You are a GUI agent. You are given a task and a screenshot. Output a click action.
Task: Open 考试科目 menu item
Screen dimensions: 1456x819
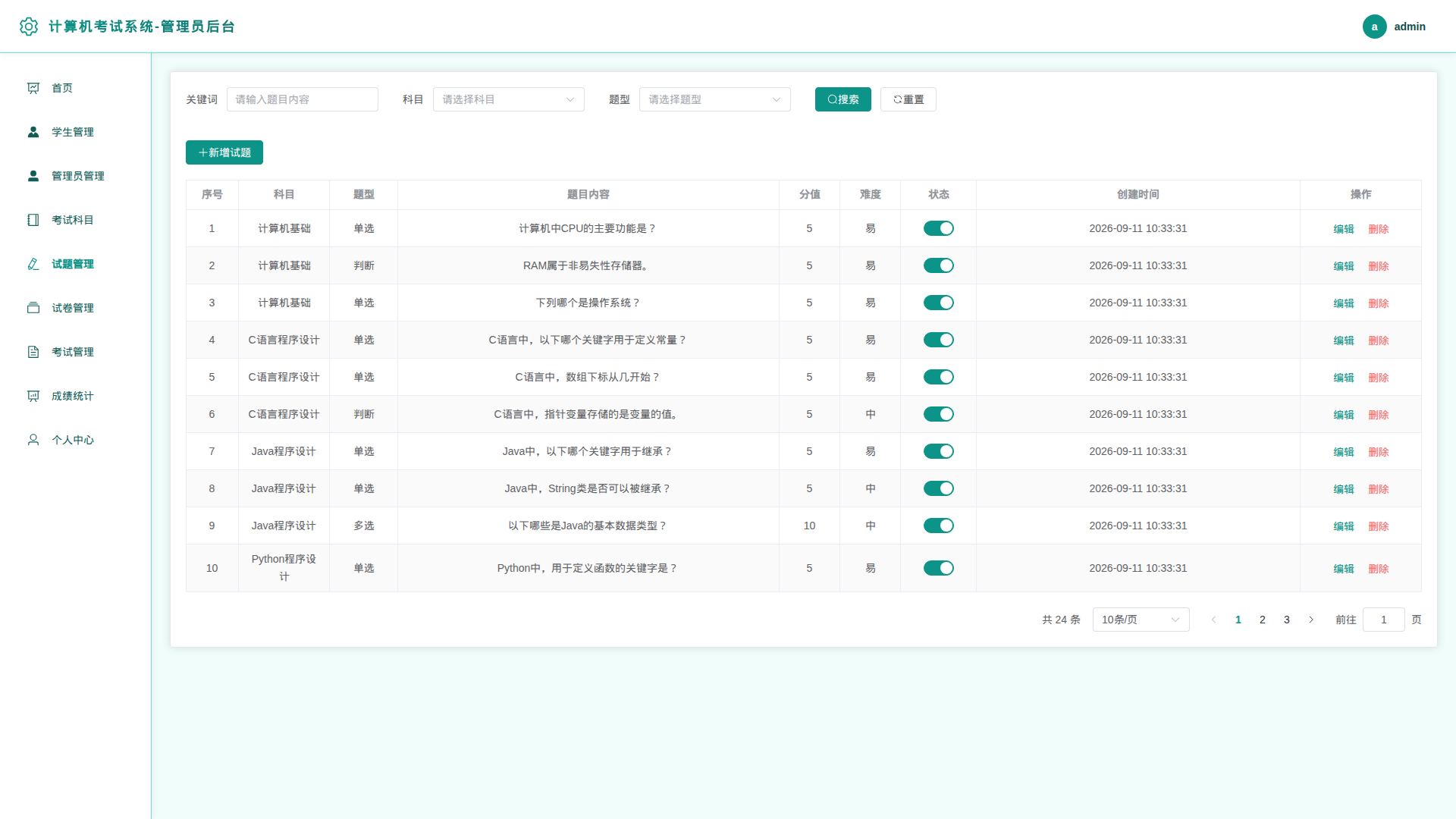coord(76,220)
